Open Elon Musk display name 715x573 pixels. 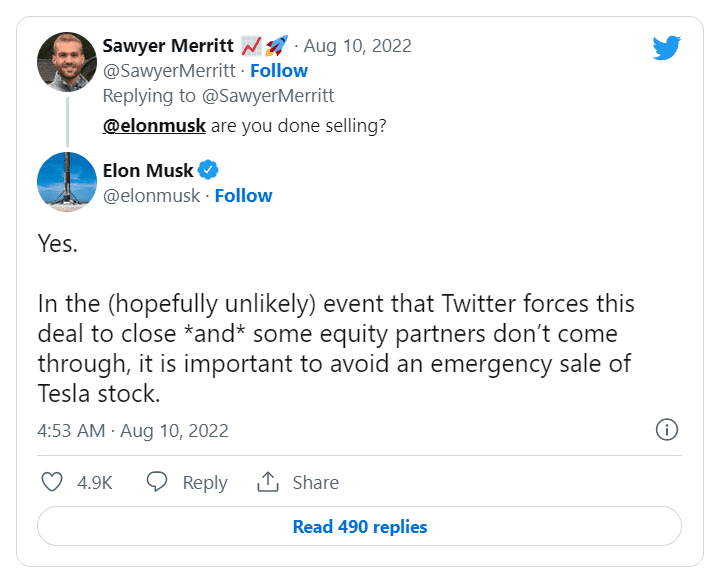coord(148,170)
